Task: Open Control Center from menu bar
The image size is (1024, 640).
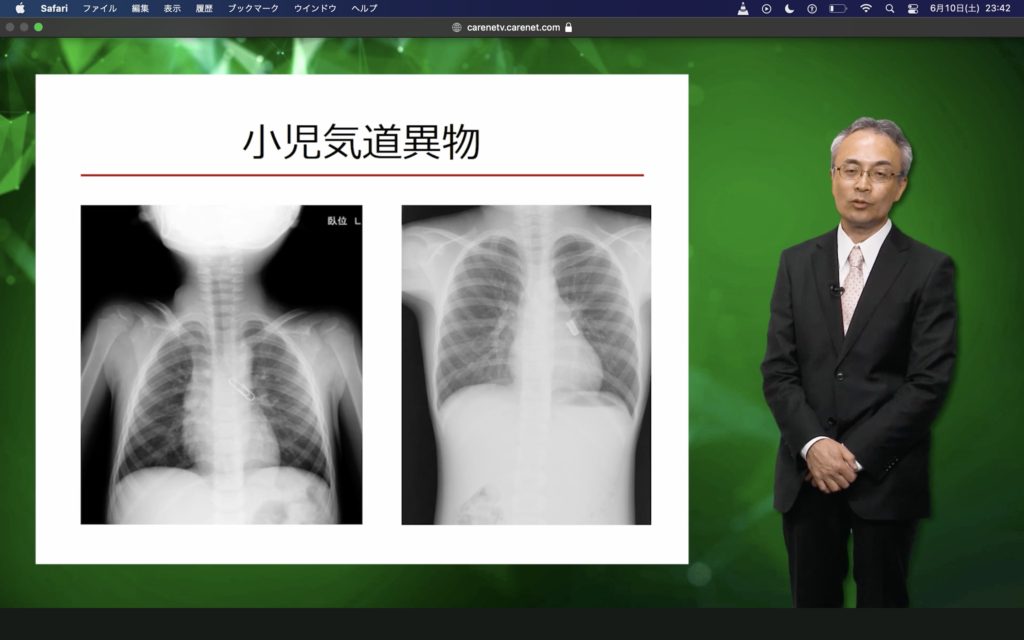Action: point(912,8)
